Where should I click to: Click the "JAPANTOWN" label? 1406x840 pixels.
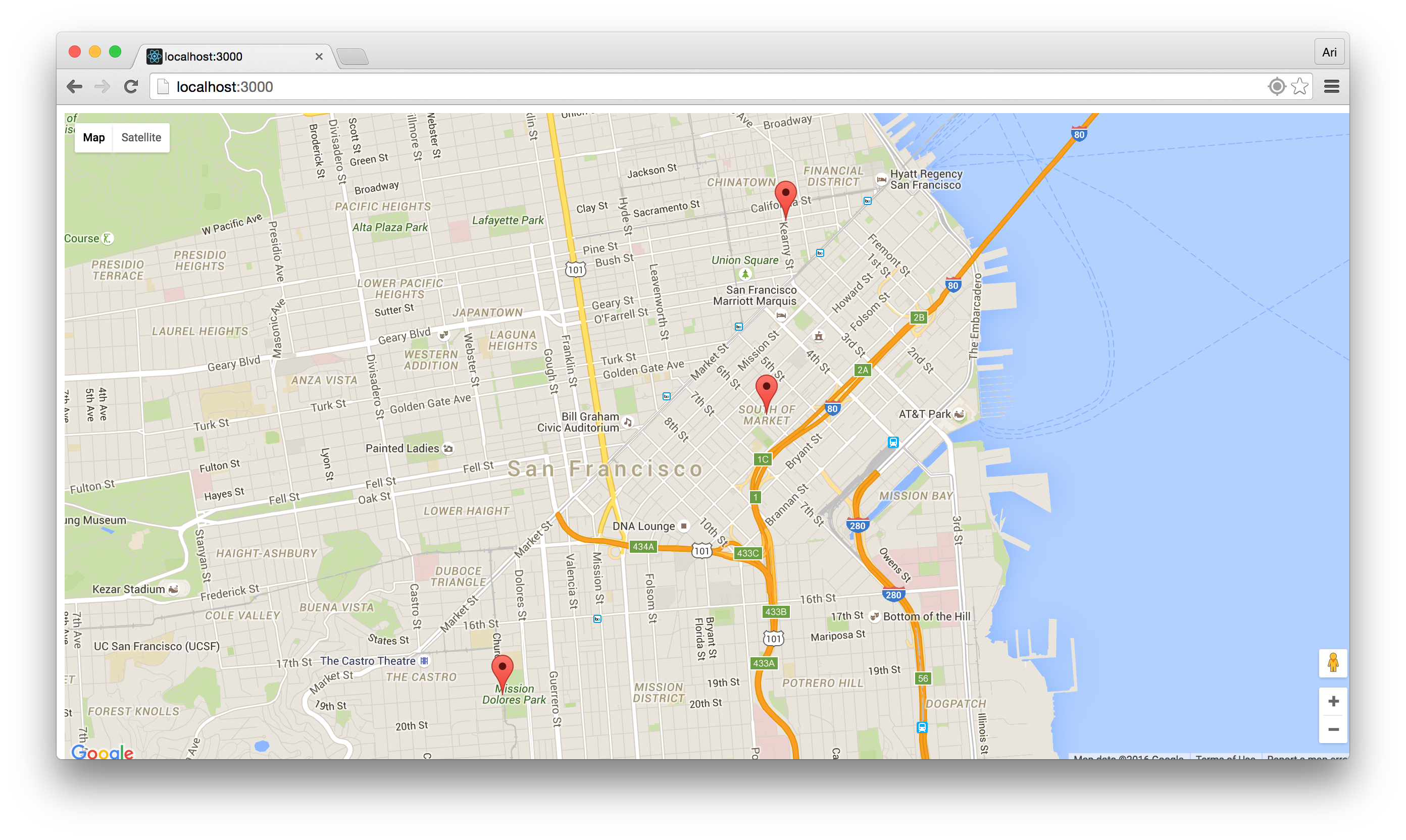click(x=487, y=312)
